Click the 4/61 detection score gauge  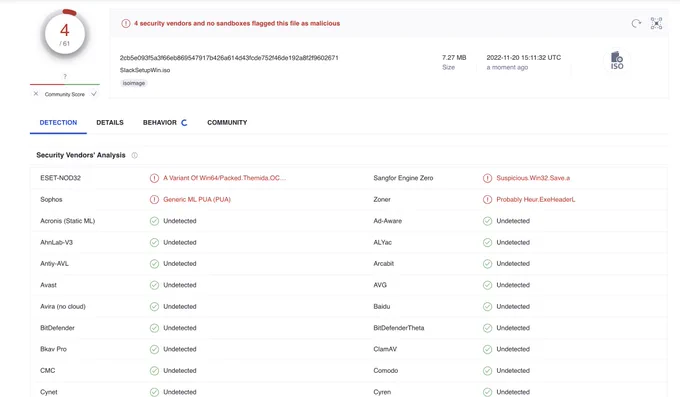[65, 34]
